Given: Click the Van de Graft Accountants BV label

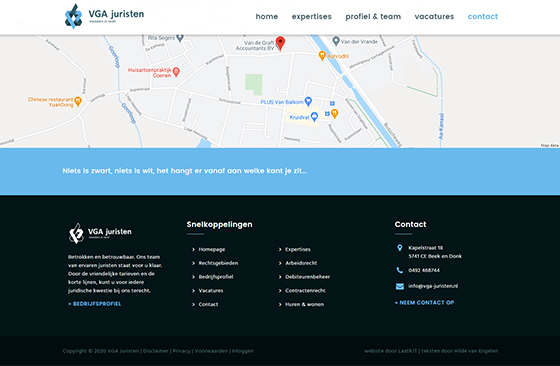Looking at the screenshot, I should pos(255,45).
